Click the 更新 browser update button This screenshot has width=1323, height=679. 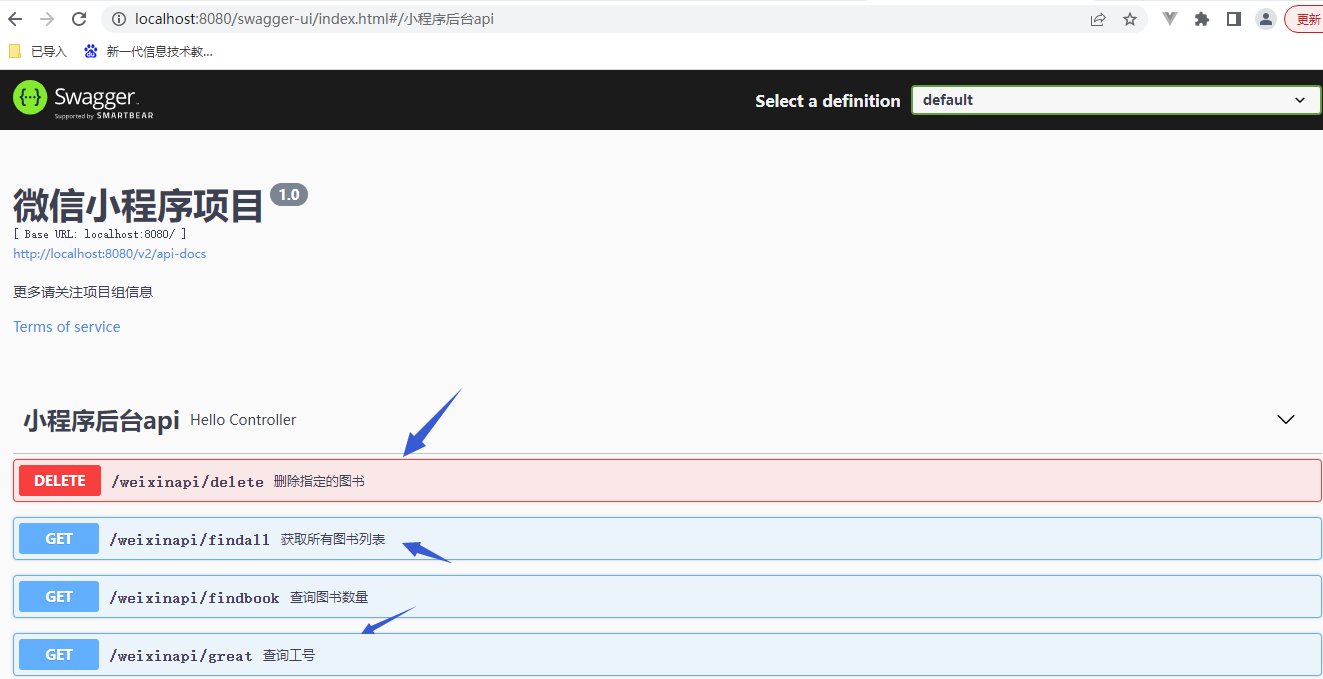(1305, 19)
